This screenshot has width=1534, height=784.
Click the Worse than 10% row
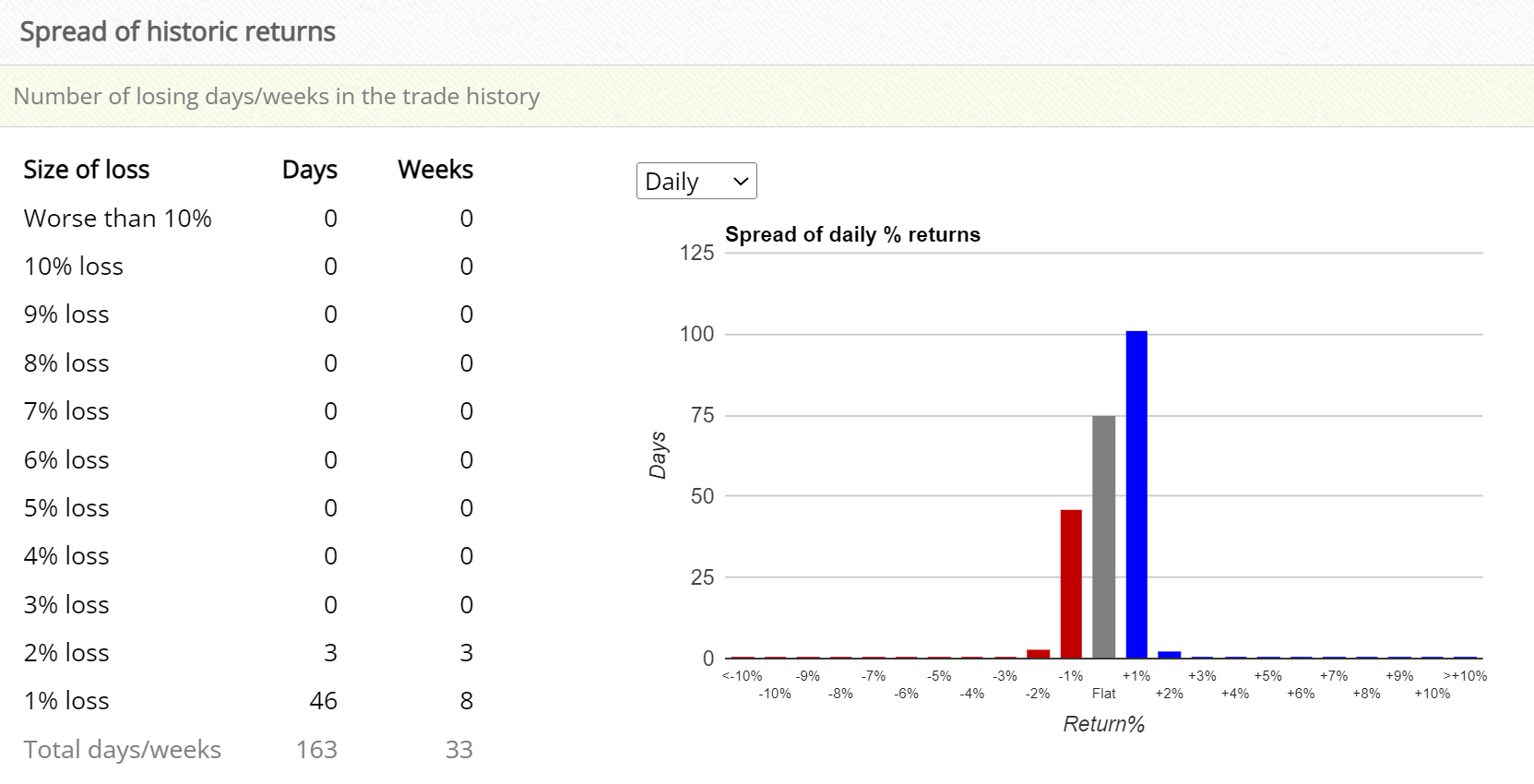[x=248, y=219]
